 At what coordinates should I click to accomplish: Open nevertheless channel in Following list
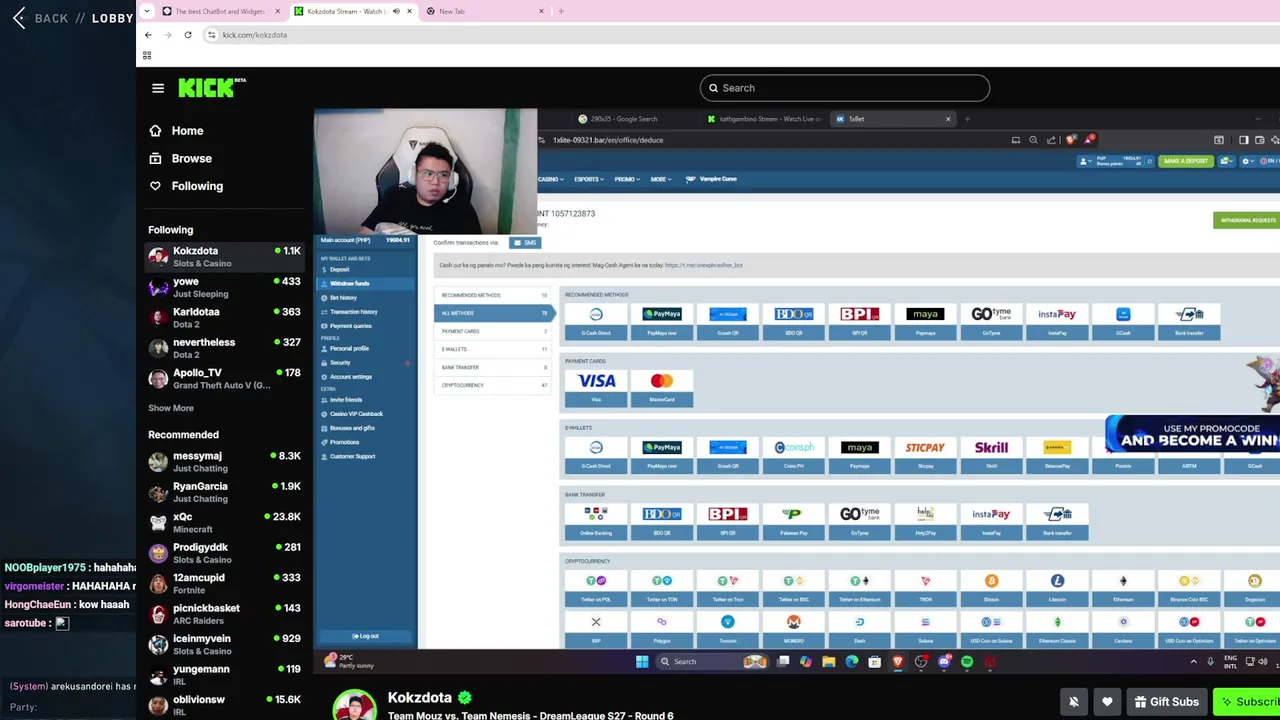pos(224,348)
